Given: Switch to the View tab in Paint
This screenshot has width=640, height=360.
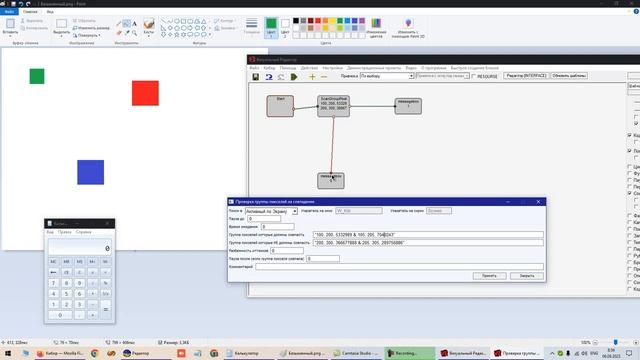Looking at the screenshot, I should click(x=50, y=12).
